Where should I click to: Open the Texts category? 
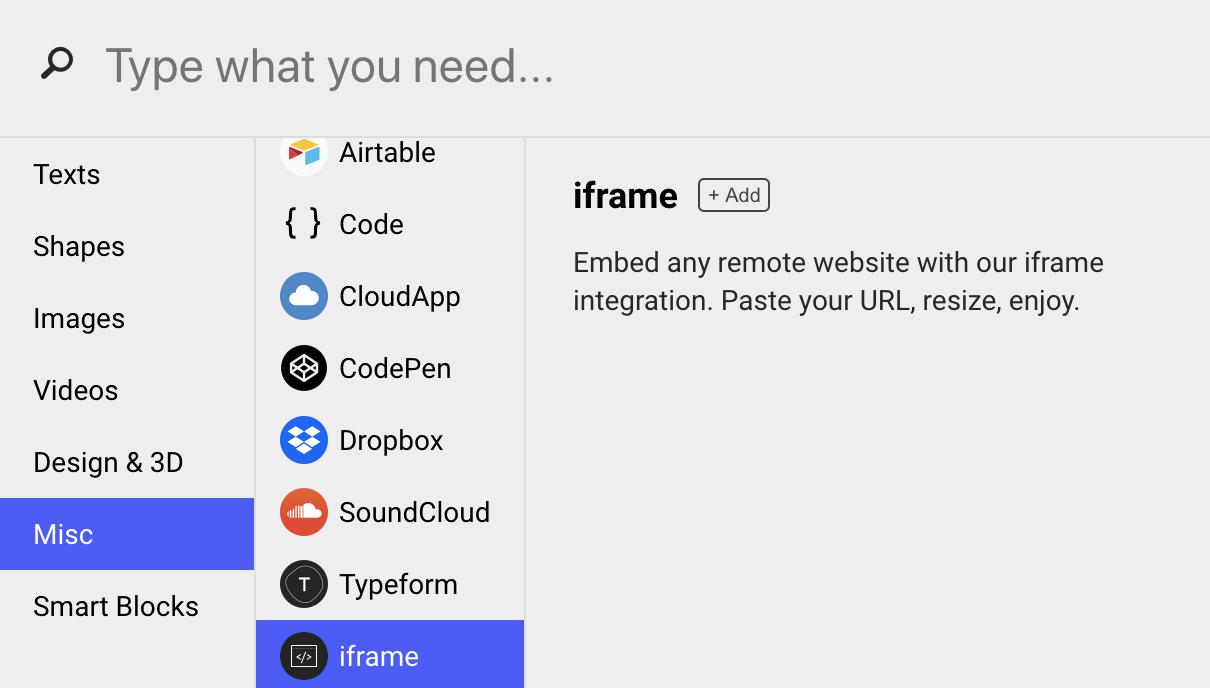[67, 175]
